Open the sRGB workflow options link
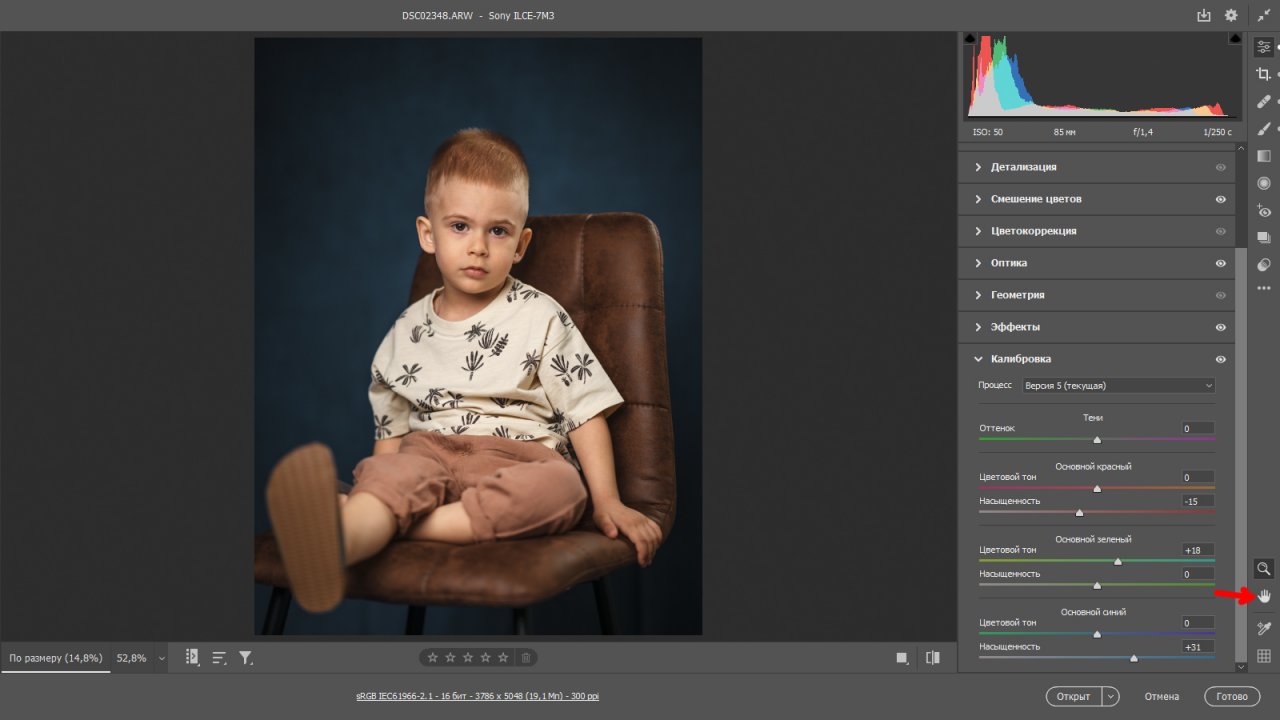 coord(477,696)
